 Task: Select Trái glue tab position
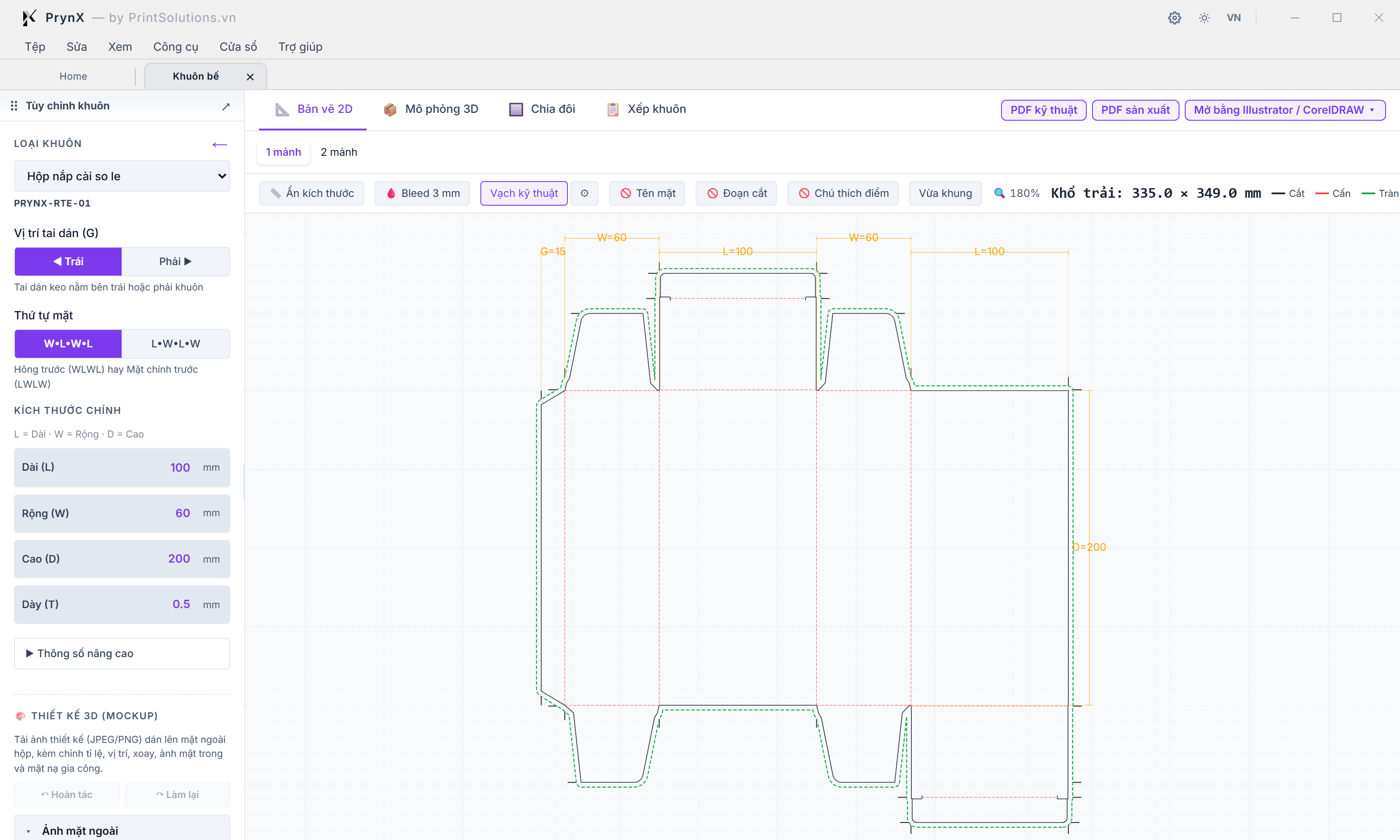68,262
